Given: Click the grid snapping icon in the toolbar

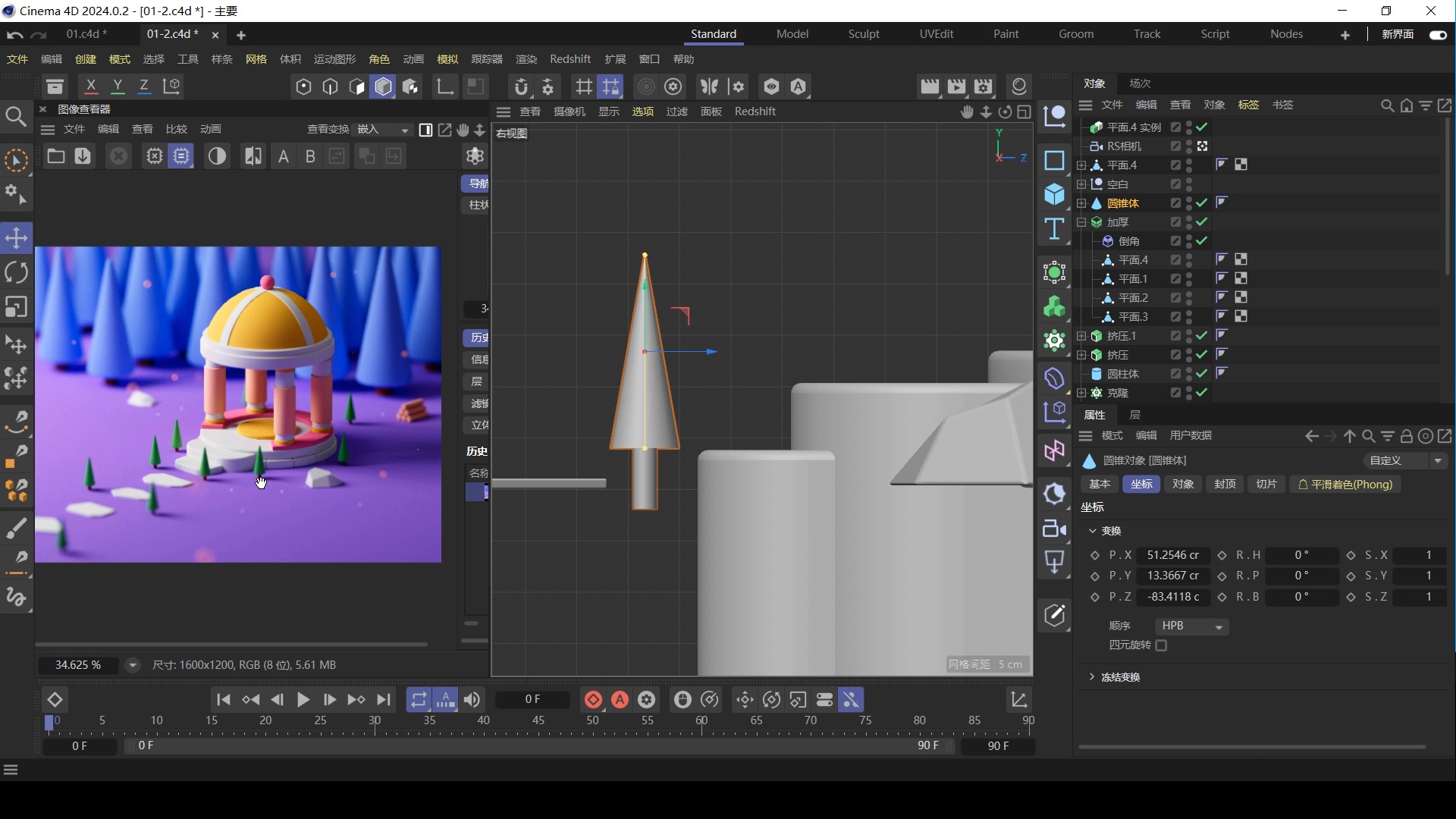Looking at the screenshot, I should (x=584, y=86).
